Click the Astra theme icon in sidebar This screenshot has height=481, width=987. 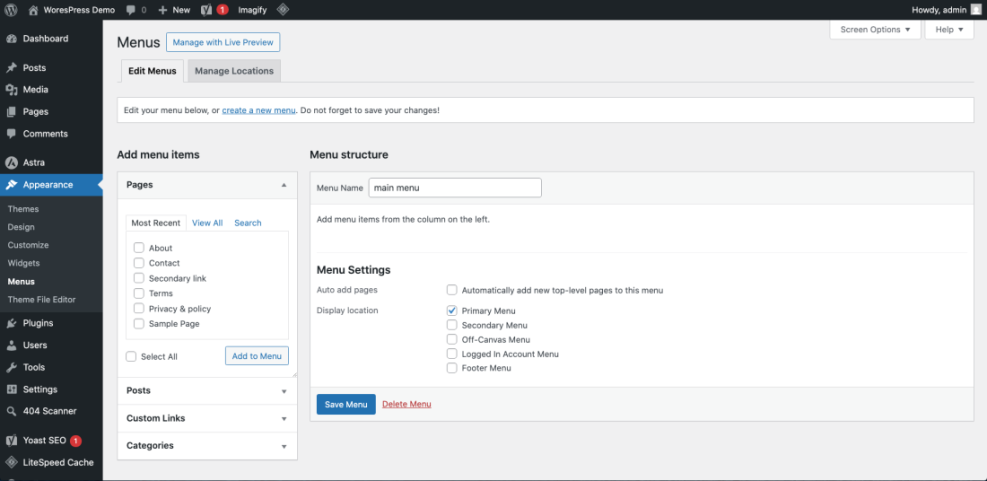[11, 162]
